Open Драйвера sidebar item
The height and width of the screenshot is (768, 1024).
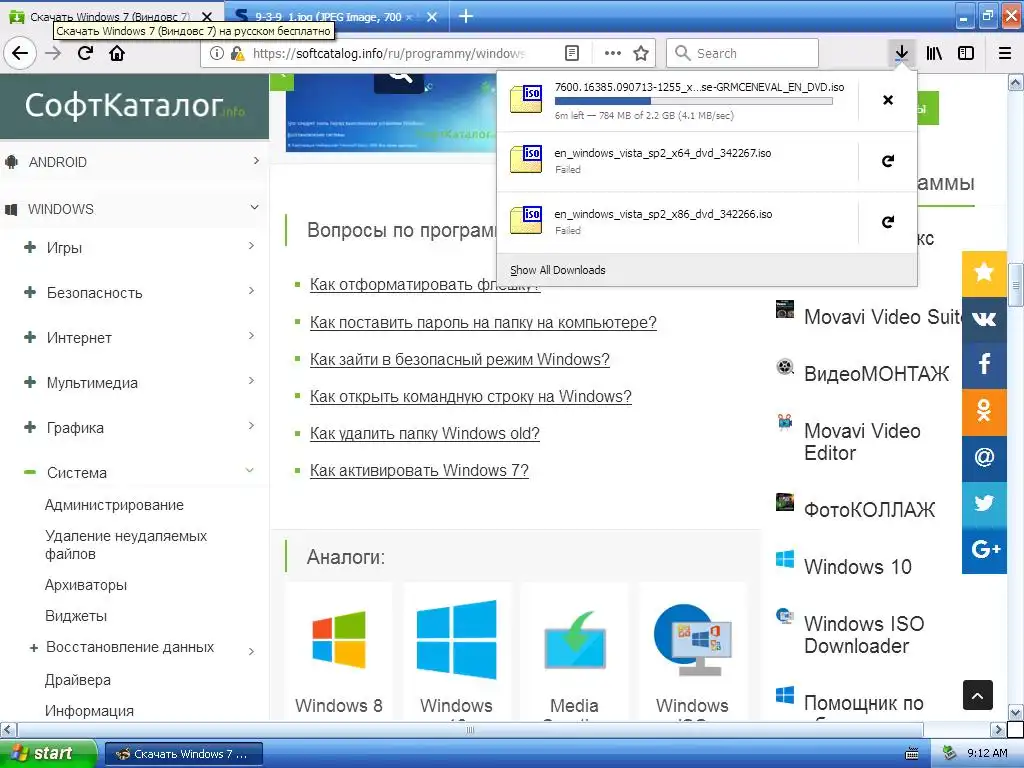click(x=78, y=680)
